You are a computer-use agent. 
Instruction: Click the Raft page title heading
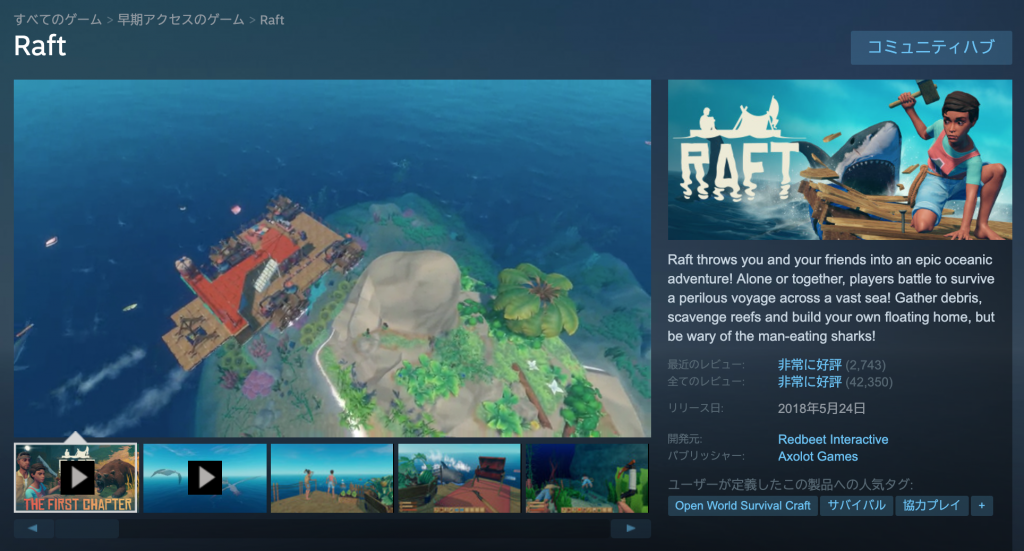pyautogui.click(x=40, y=46)
